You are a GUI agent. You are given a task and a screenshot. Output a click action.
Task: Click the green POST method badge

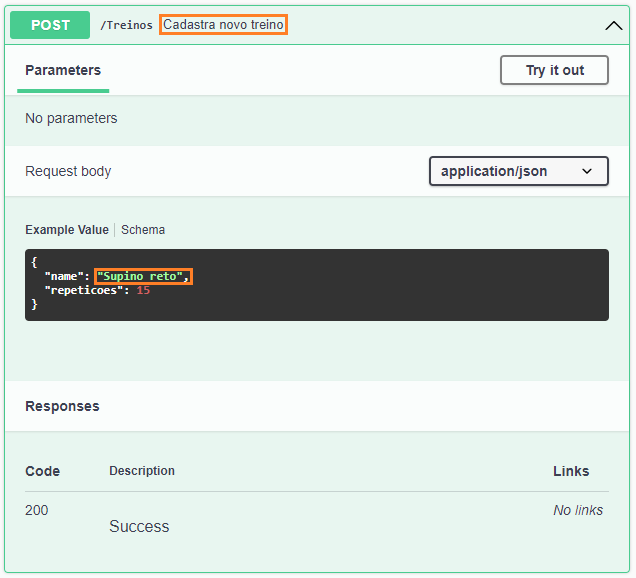coord(50,25)
